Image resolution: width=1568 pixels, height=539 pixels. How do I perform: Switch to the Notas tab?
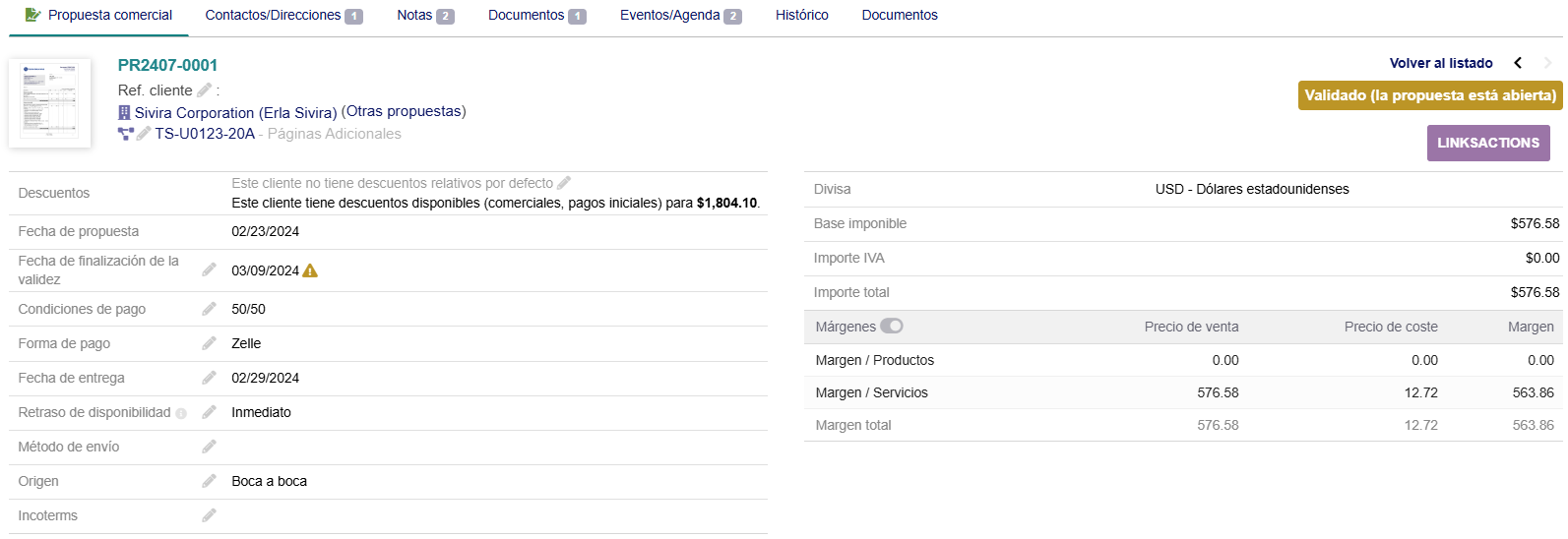[424, 16]
